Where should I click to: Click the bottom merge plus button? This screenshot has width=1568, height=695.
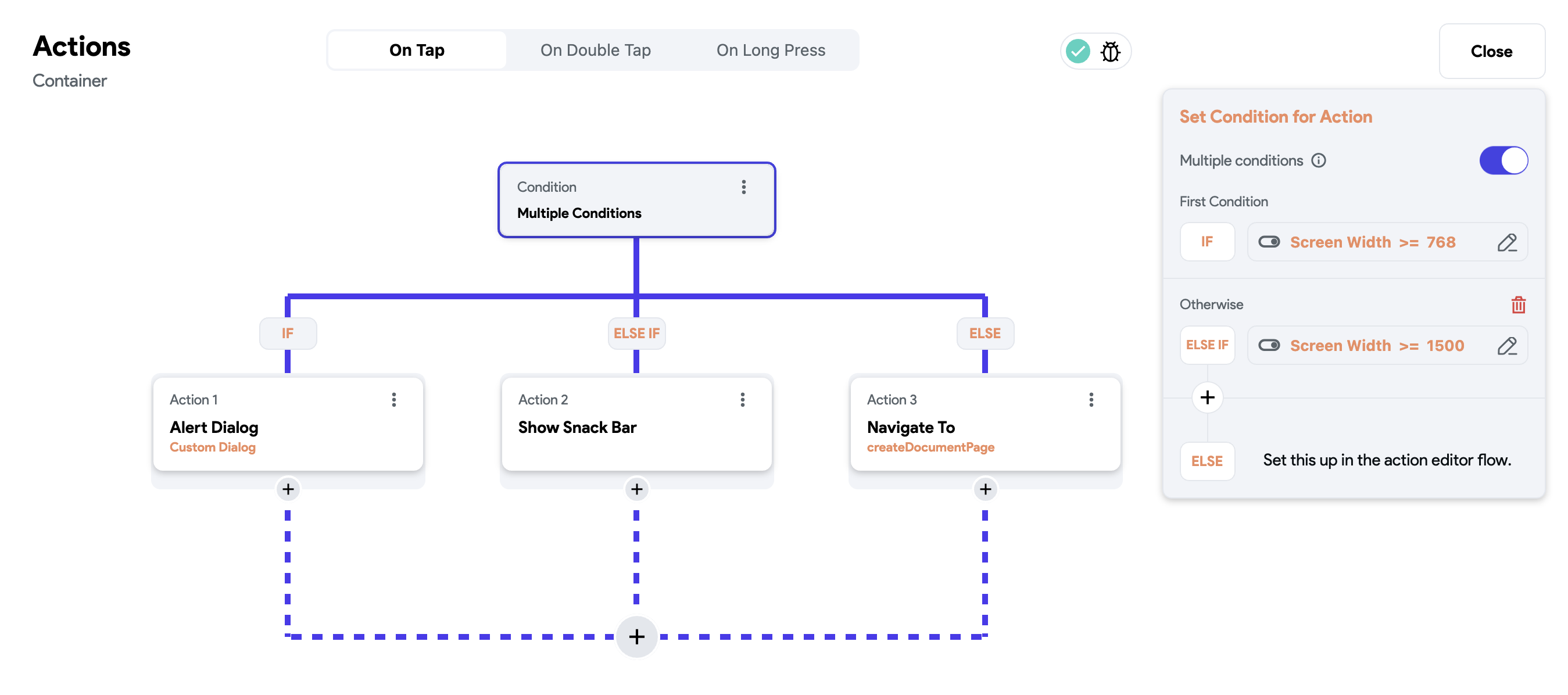[637, 636]
